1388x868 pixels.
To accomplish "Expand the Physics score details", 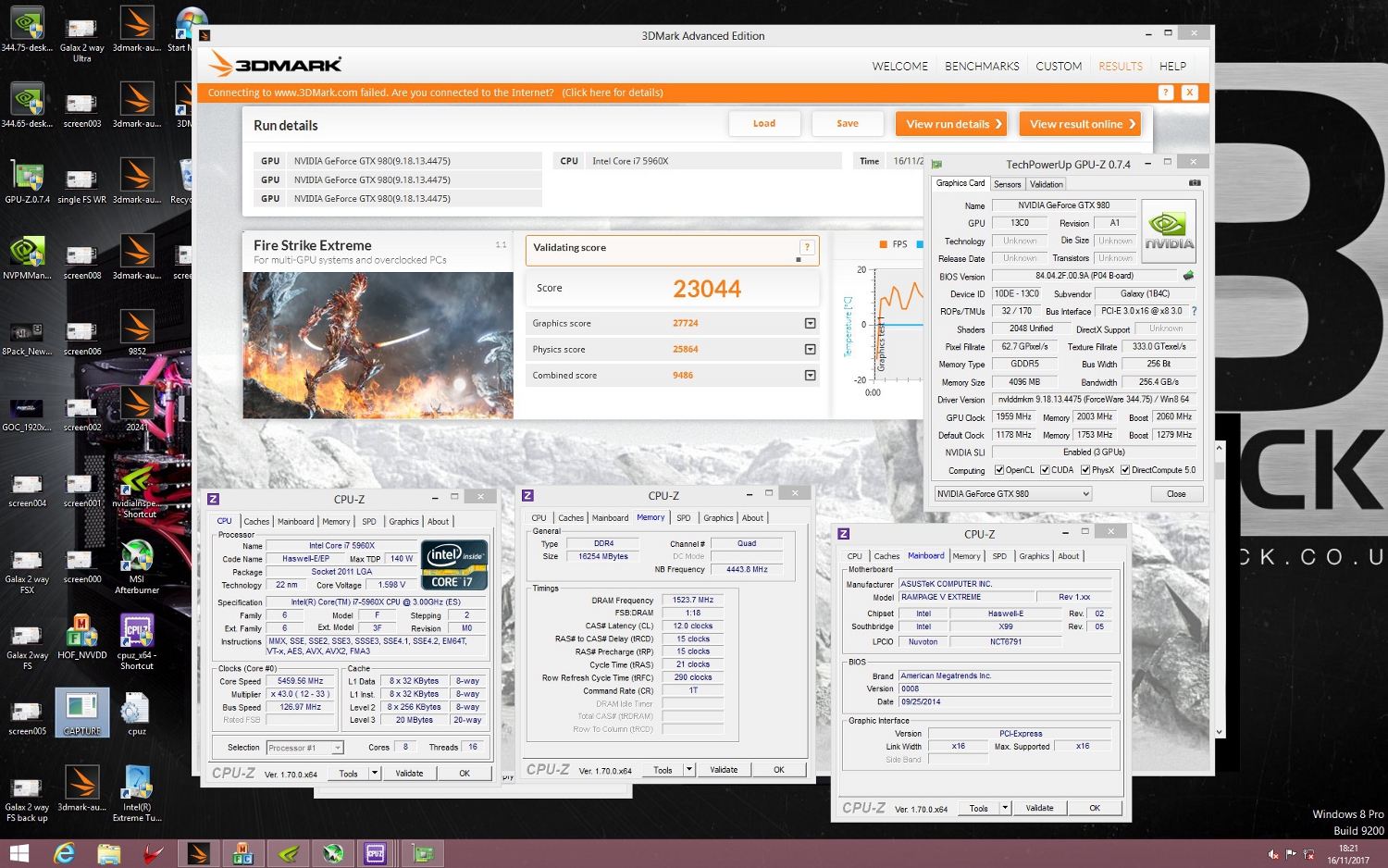I will [x=810, y=349].
